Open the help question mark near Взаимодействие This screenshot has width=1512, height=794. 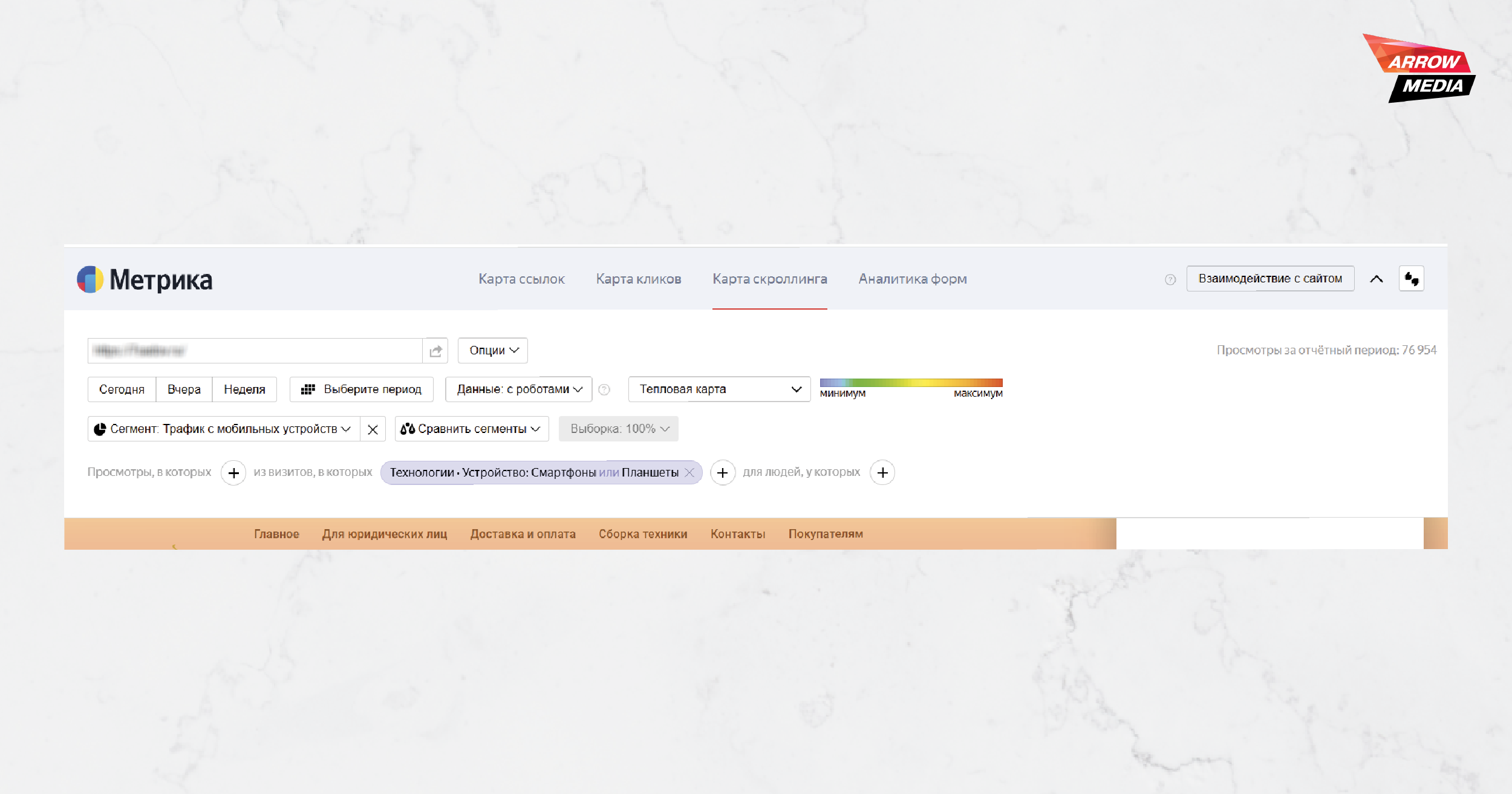[x=1170, y=279]
